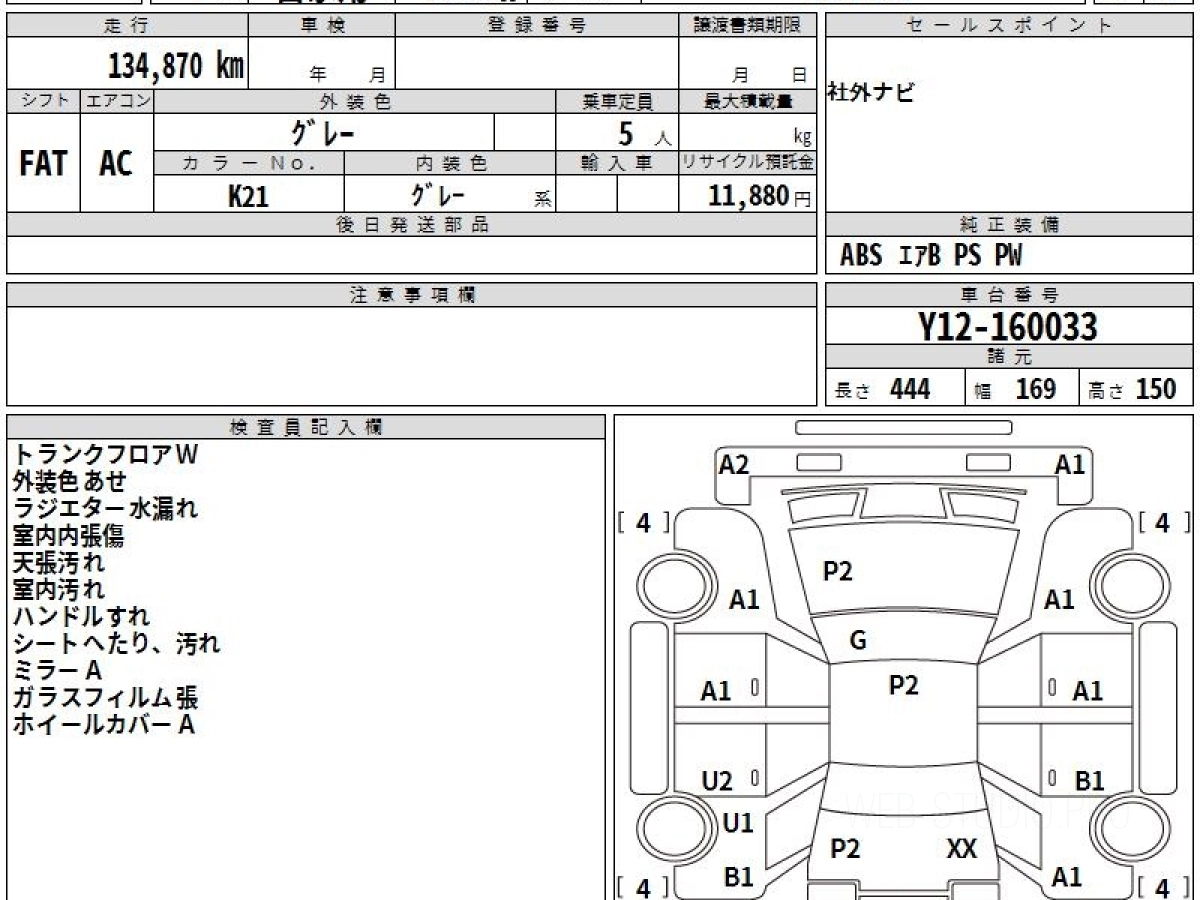Select the 高さ 150 height cell
1200x900 pixels.
coord(1136,389)
